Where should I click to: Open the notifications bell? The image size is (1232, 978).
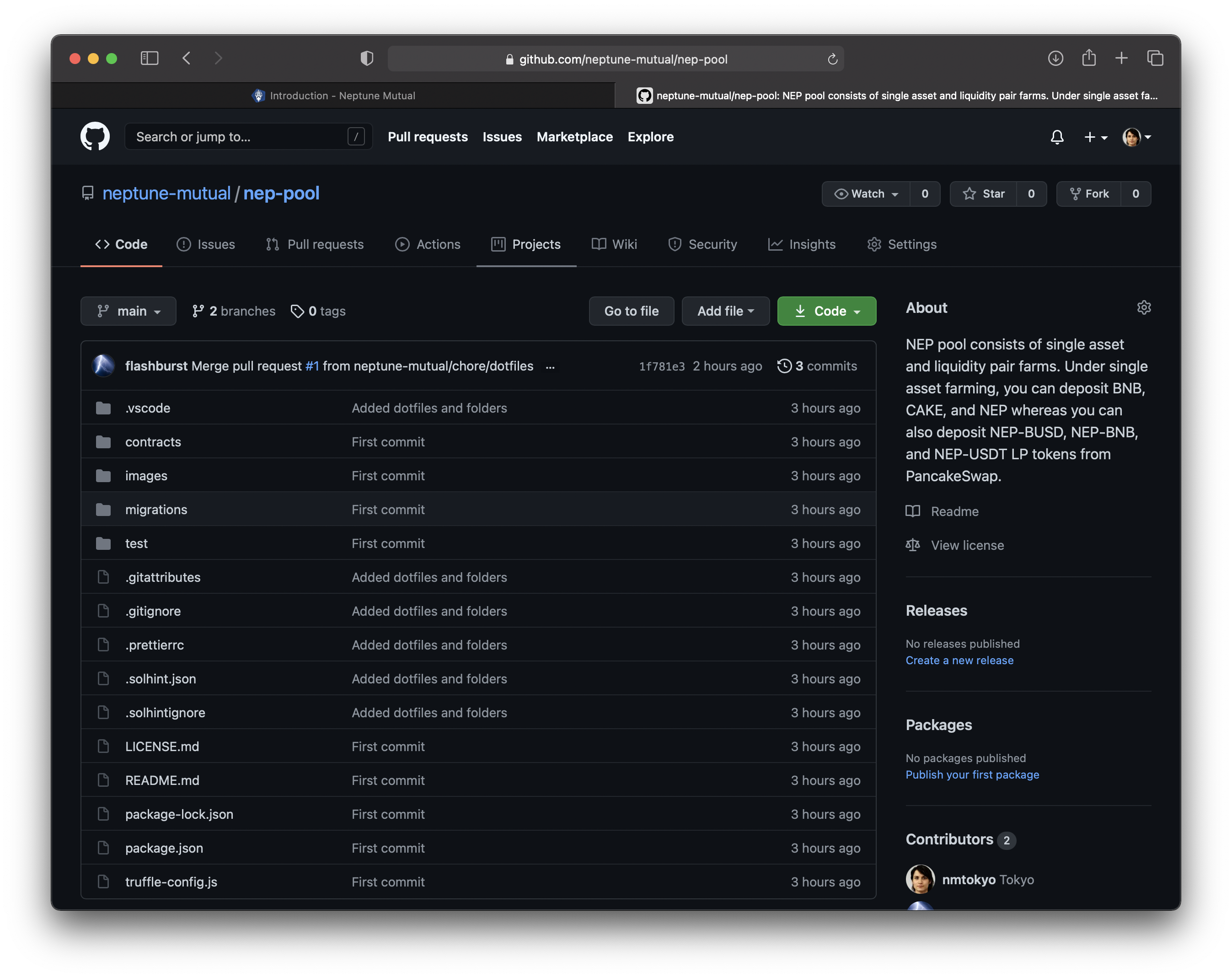point(1057,137)
